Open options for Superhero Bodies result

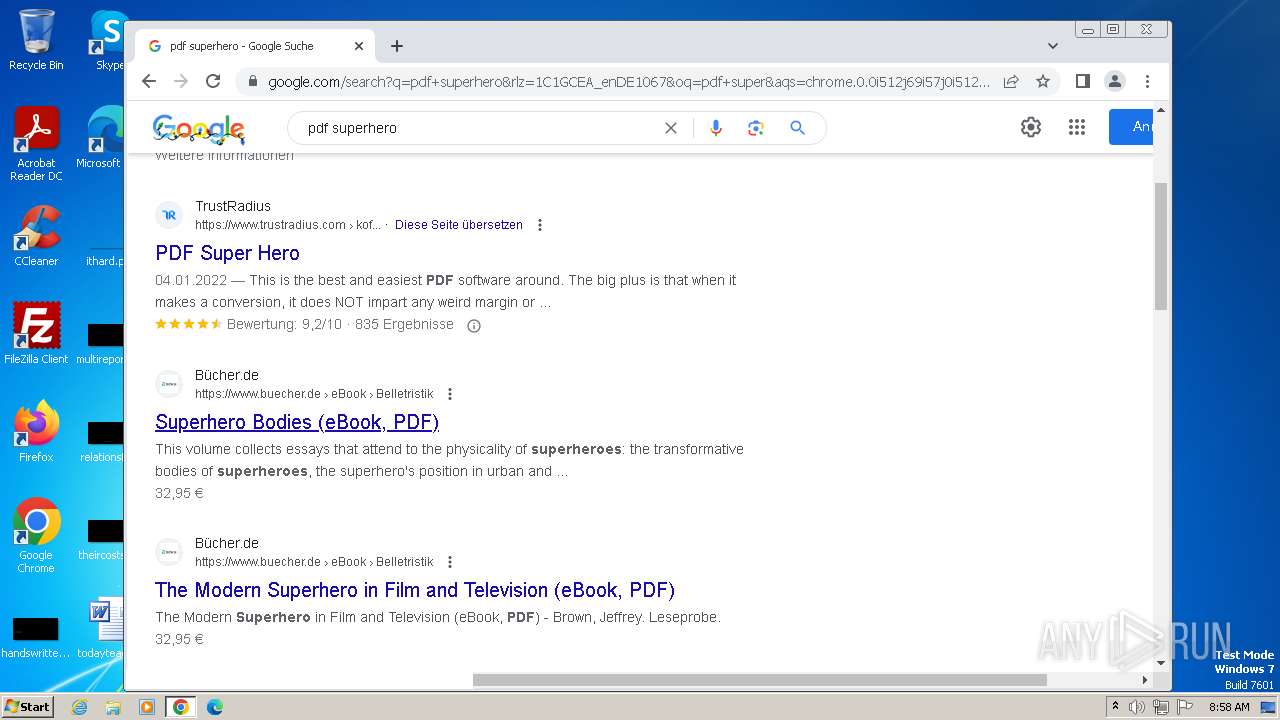(x=450, y=394)
